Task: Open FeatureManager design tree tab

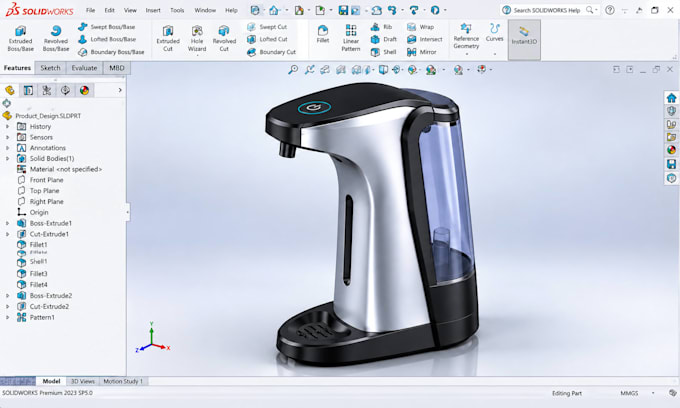Action: click(x=10, y=90)
